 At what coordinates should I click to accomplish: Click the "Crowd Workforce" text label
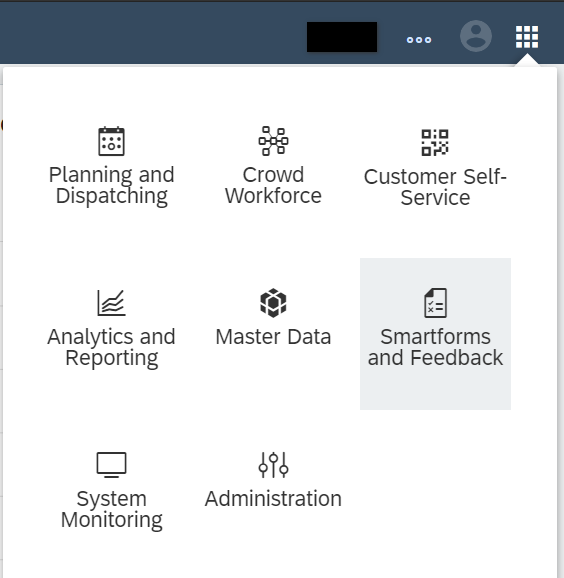coord(273,185)
